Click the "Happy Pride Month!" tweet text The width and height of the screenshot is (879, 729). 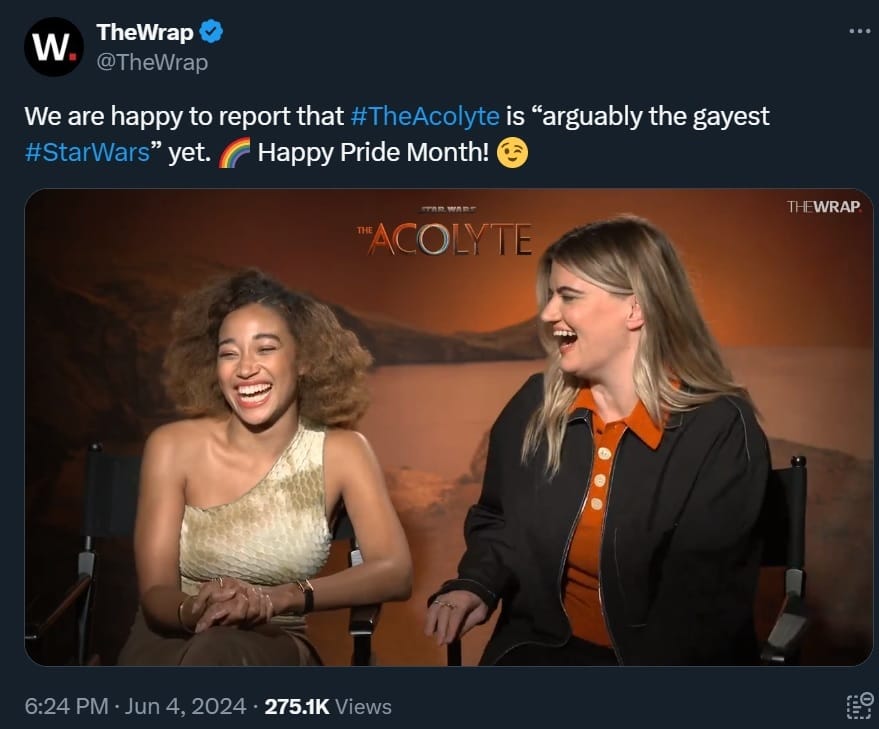(x=373, y=153)
